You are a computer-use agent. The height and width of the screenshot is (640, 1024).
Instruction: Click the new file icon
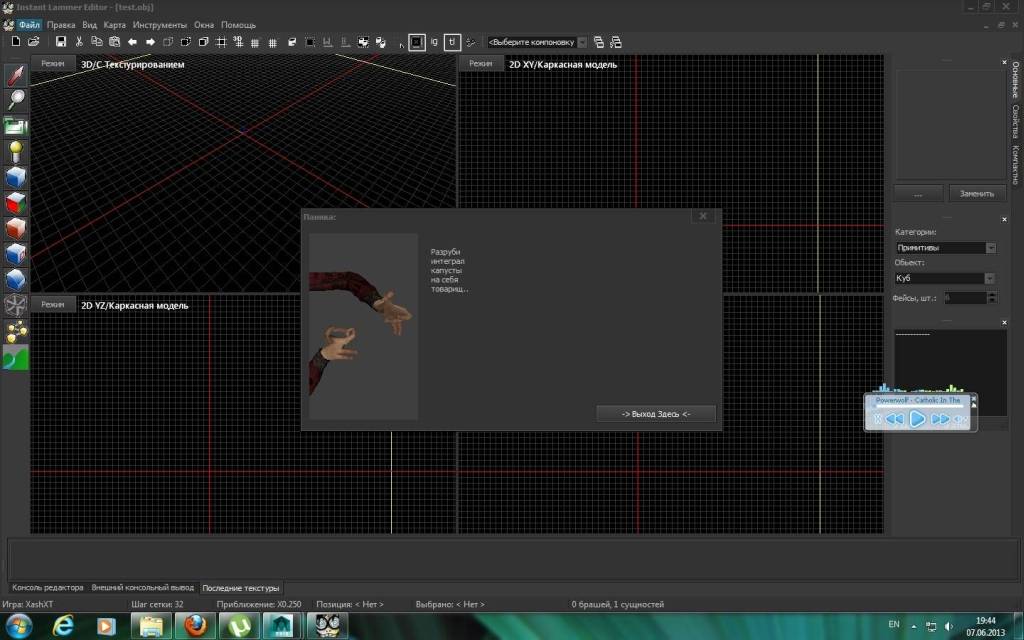[x=16, y=42]
